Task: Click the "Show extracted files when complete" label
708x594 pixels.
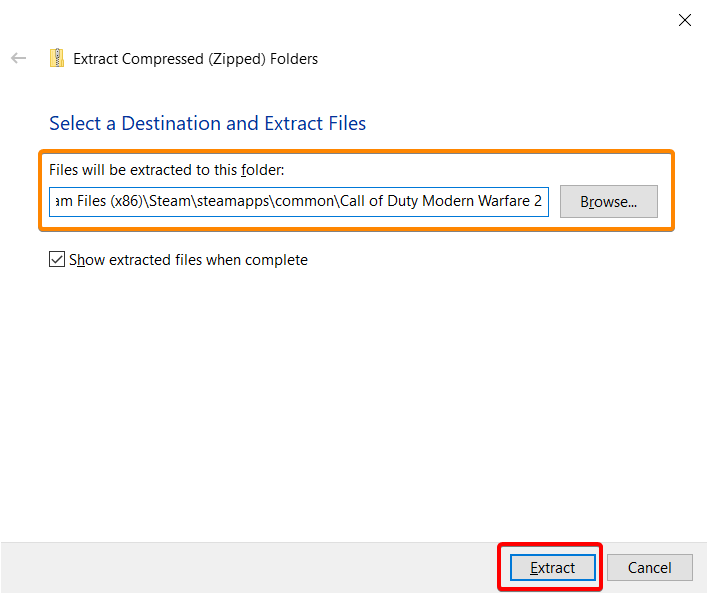Action: tap(188, 260)
